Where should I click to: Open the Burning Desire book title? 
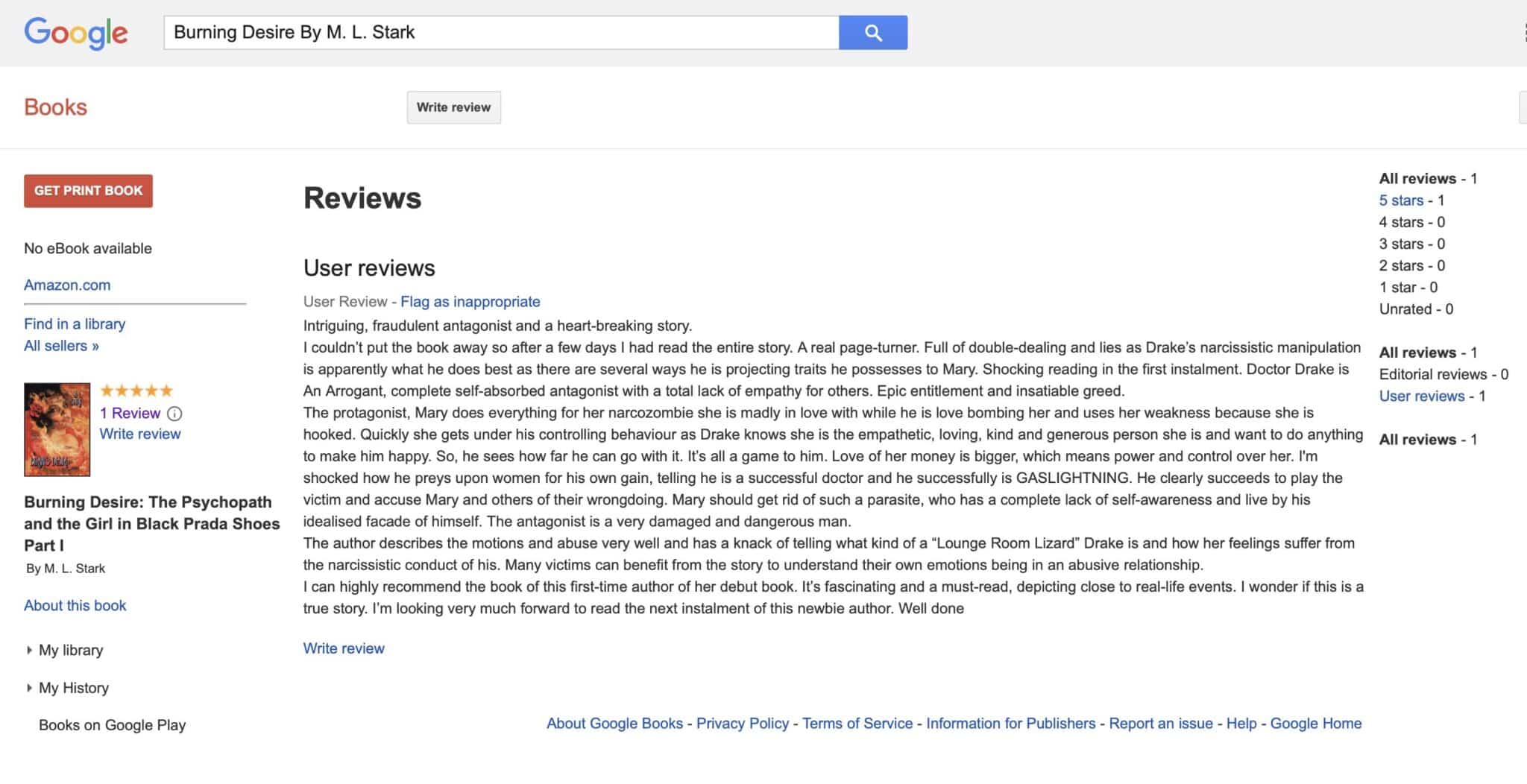pyautogui.click(x=152, y=523)
